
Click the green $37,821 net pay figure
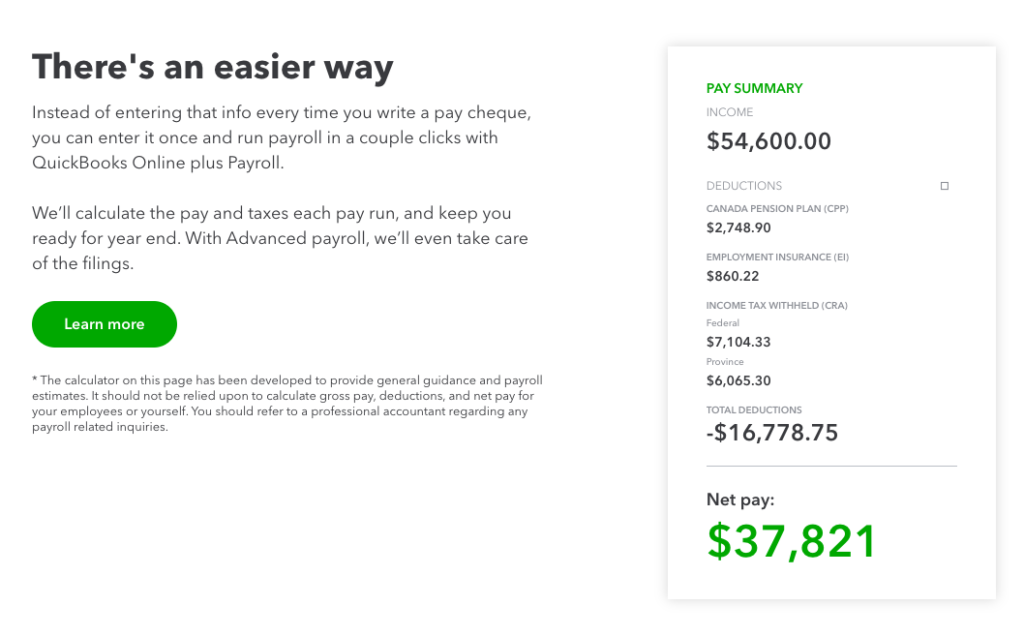tap(791, 541)
